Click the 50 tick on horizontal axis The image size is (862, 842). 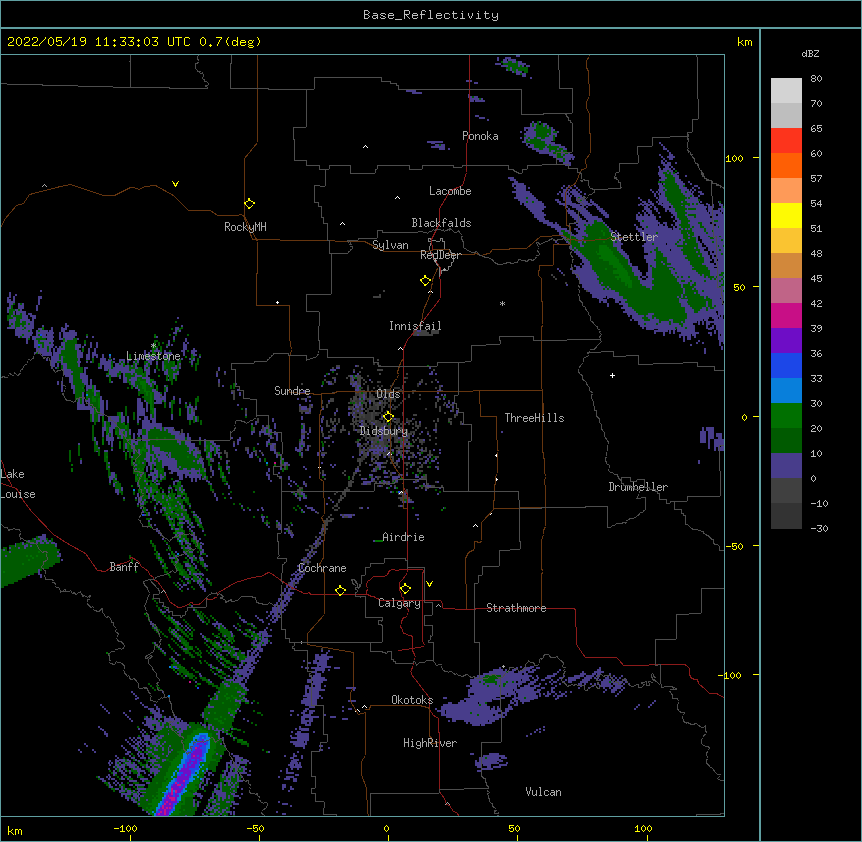(514, 828)
